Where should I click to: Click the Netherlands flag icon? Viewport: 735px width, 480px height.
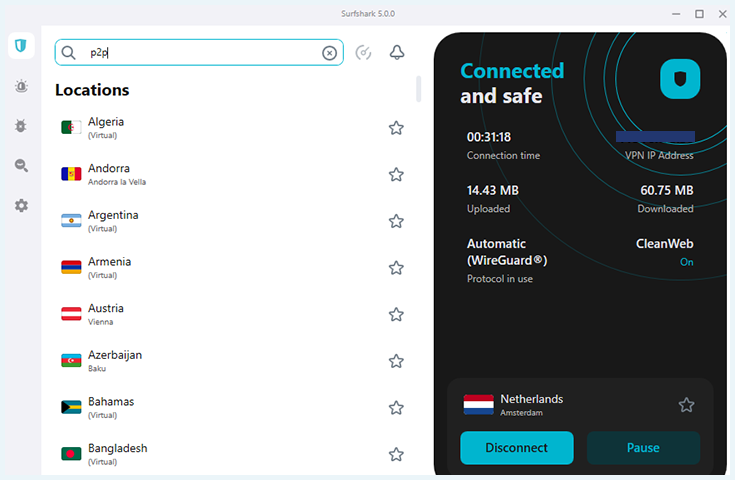pos(479,405)
